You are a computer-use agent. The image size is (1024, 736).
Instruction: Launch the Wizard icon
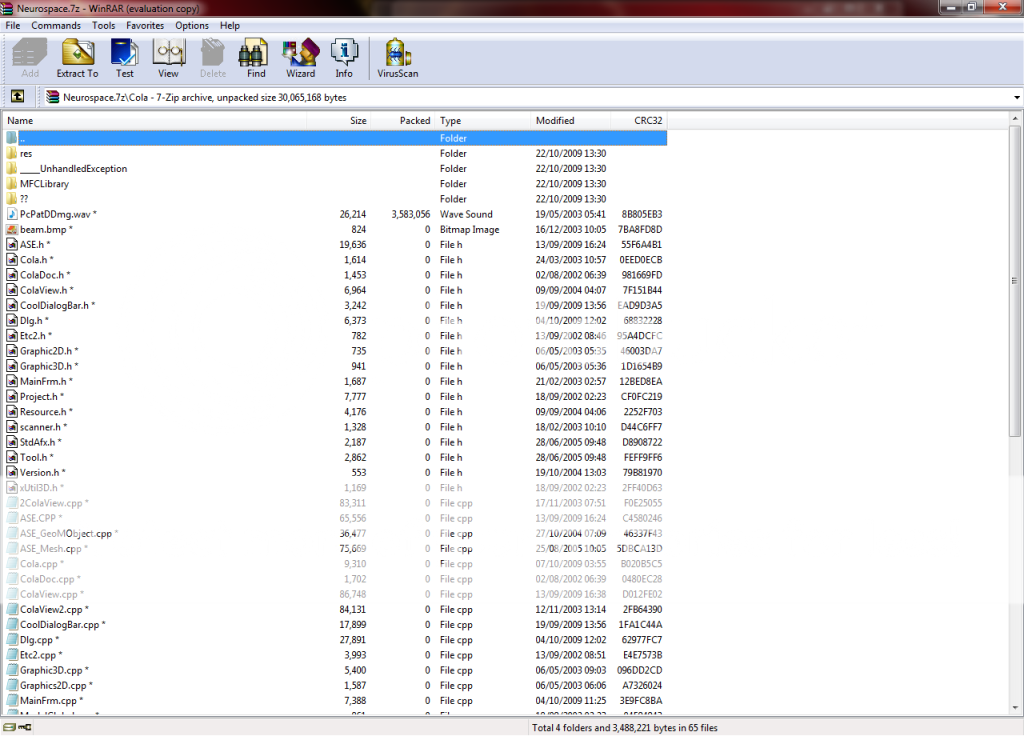pyautogui.click(x=300, y=58)
